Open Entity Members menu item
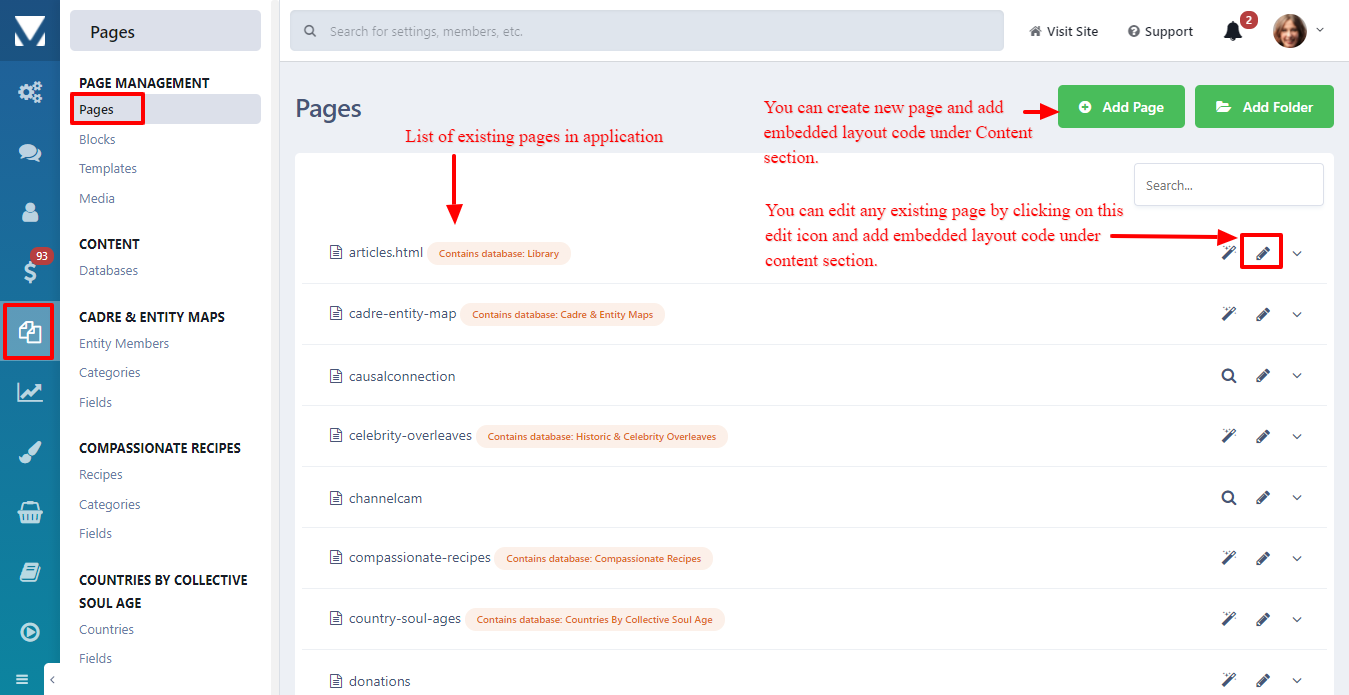1349x695 pixels. pyautogui.click(x=124, y=343)
